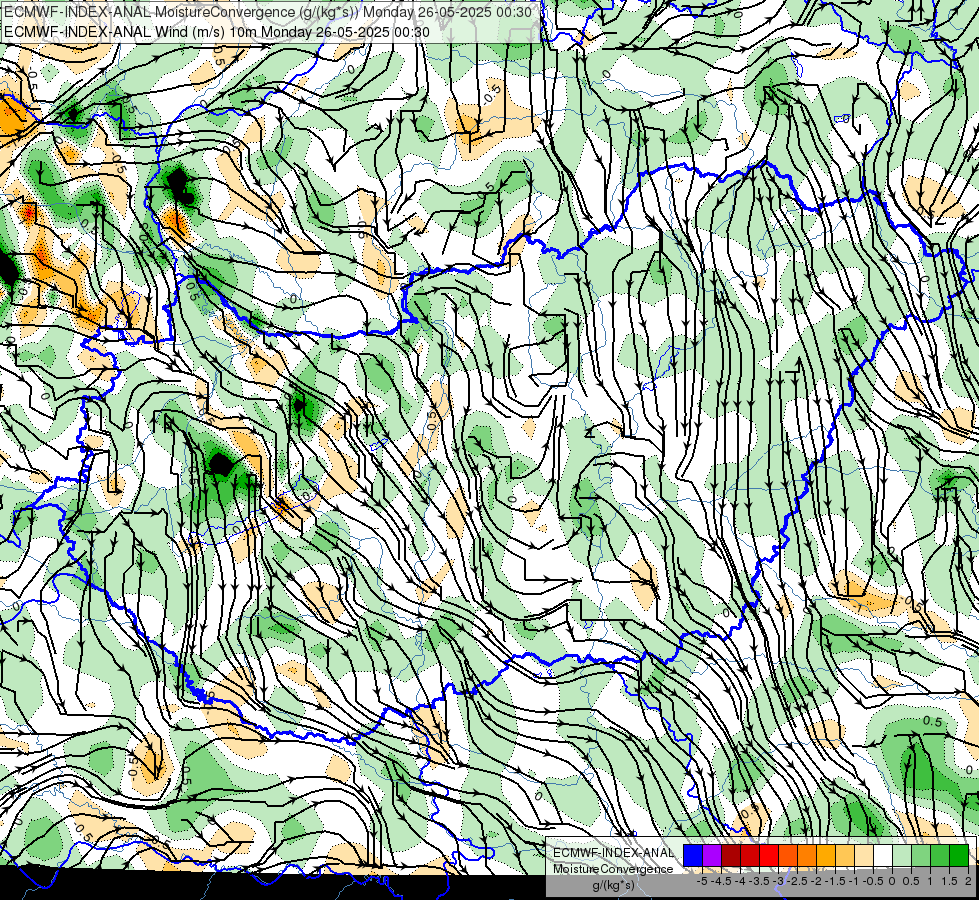Viewport: 979px width, 900px height.
Task: Click the 1.5 legend tick label
Action: click(x=948, y=881)
